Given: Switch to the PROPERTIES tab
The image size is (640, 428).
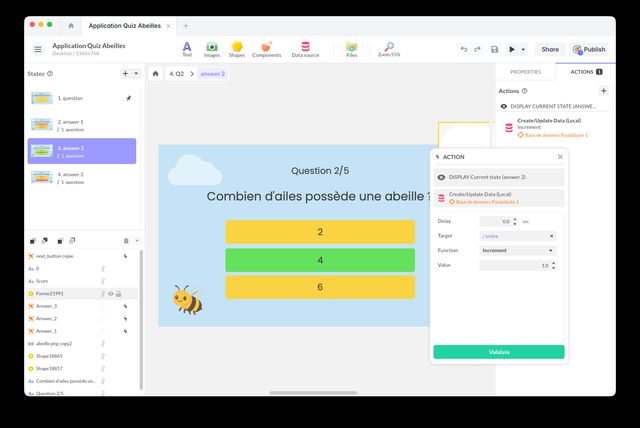Looking at the screenshot, I should 525,72.
